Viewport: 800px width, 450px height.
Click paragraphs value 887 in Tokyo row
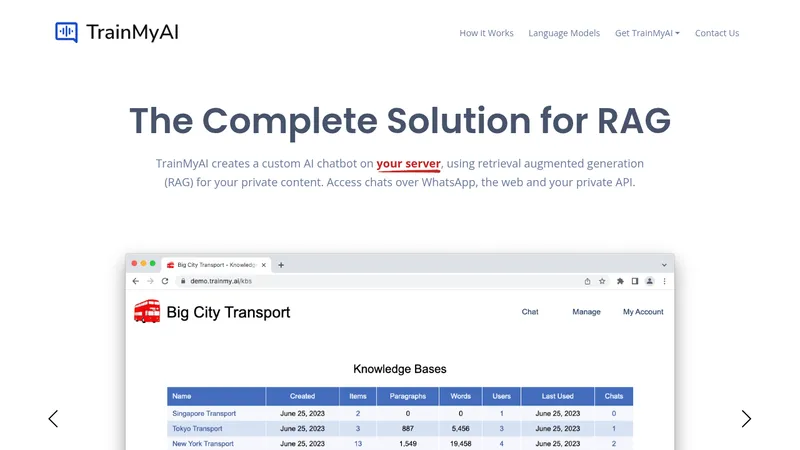point(408,429)
